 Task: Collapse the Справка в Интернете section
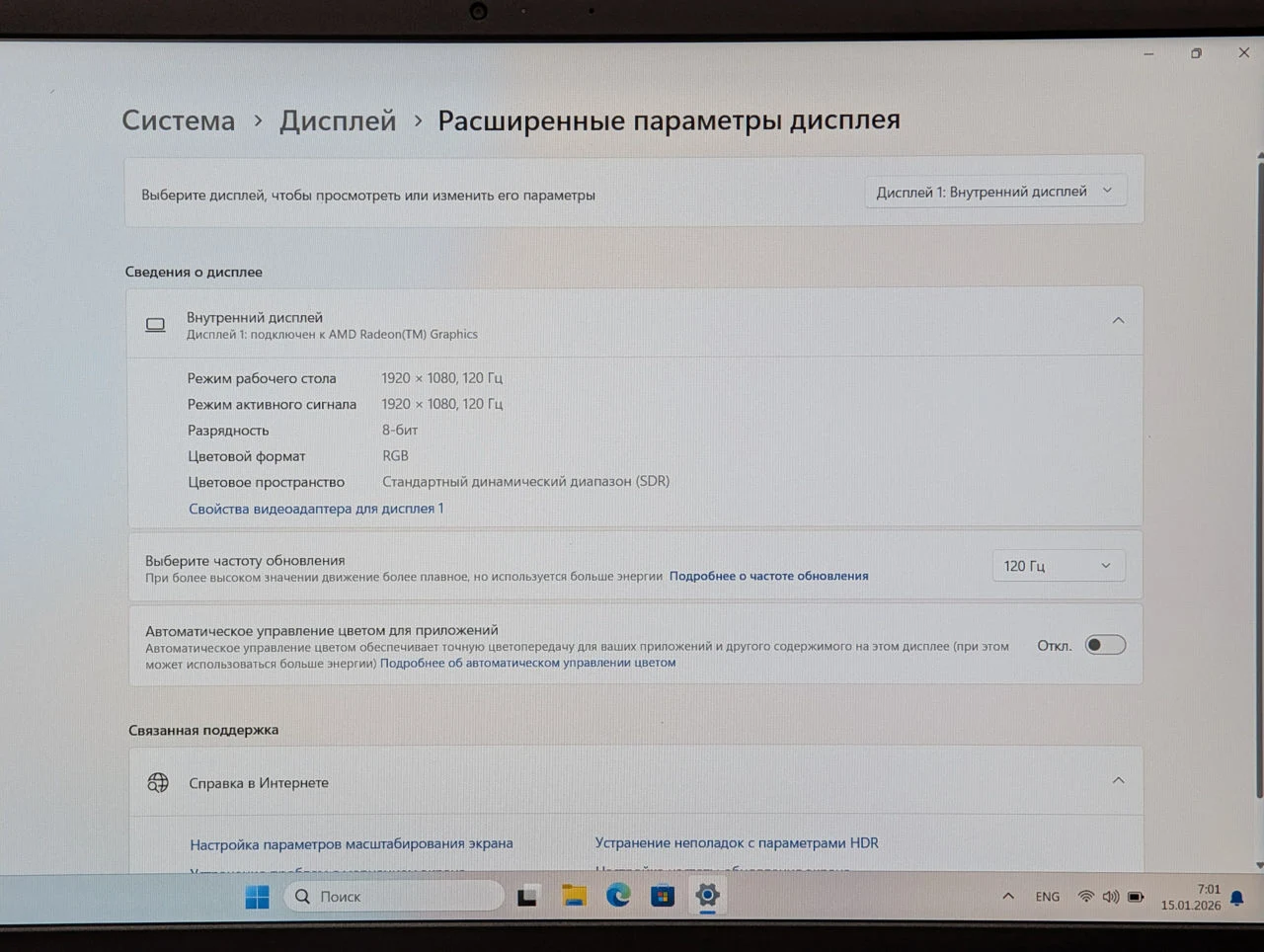click(x=1118, y=780)
